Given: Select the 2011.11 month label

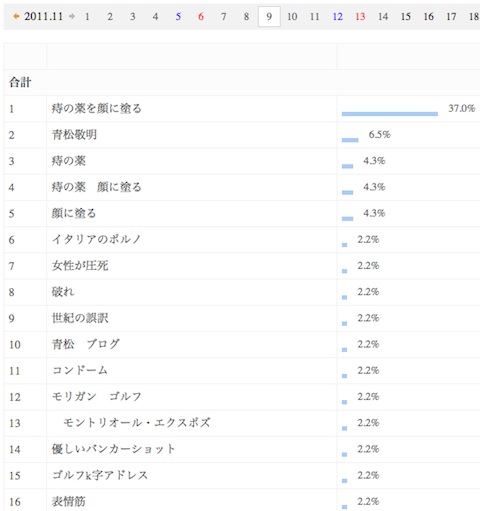Looking at the screenshot, I should pos(43,16).
